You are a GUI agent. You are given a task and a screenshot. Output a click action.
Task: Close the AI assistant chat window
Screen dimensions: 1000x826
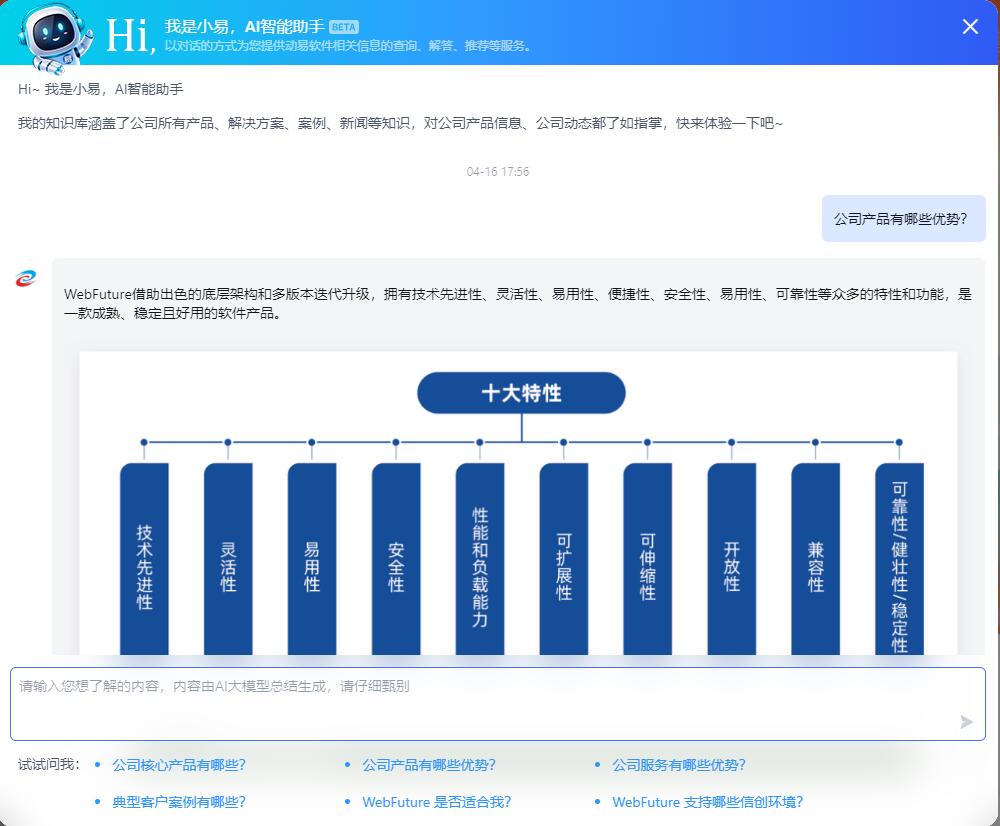(969, 27)
